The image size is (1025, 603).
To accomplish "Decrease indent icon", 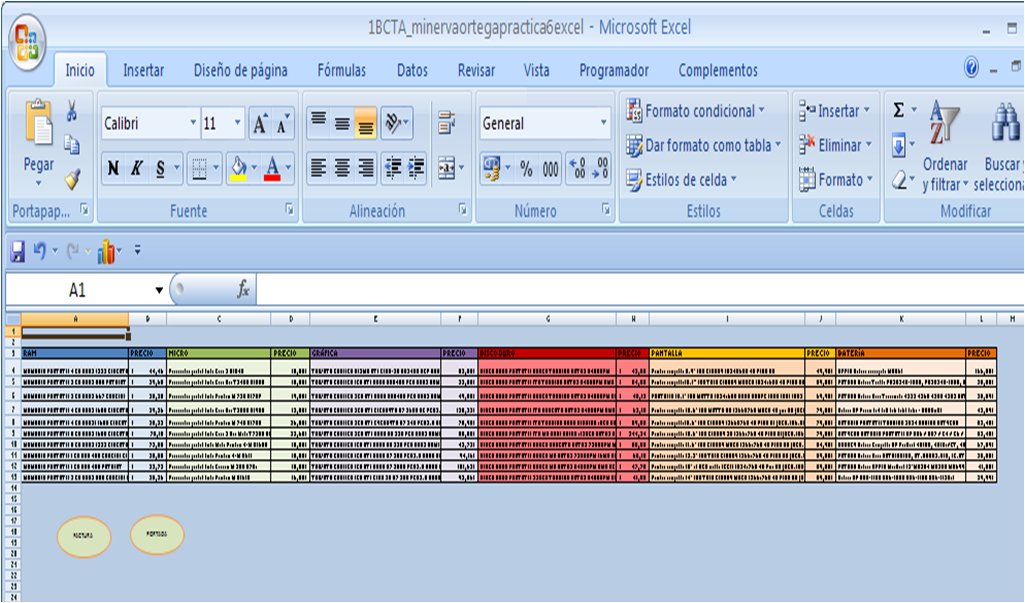I will pos(392,169).
